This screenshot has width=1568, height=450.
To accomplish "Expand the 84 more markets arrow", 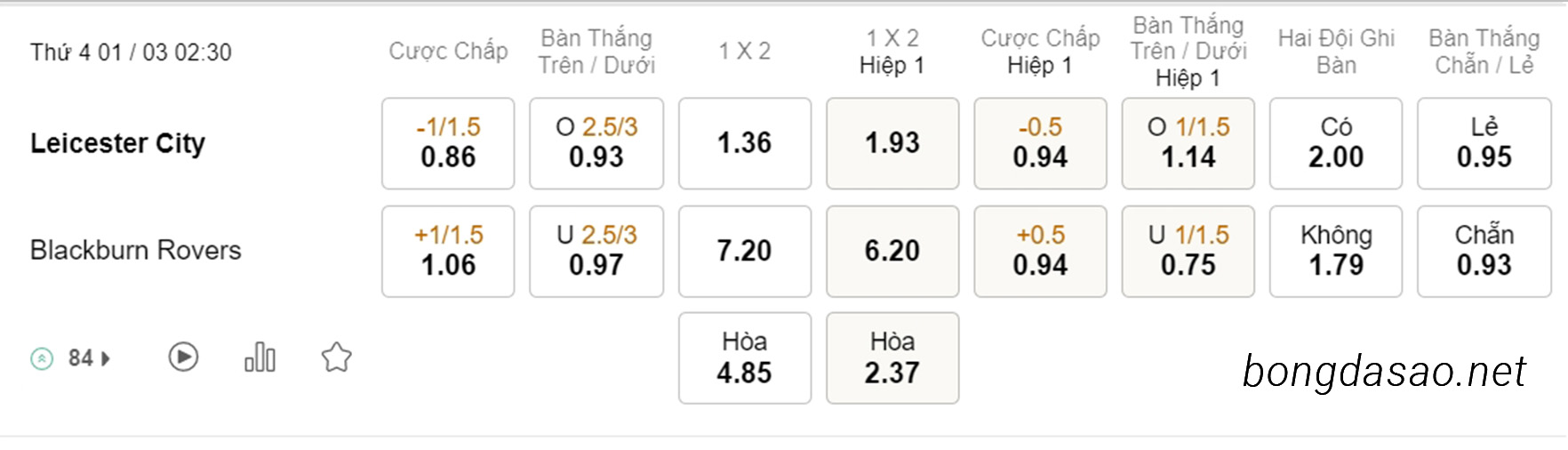I will tap(106, 358).
